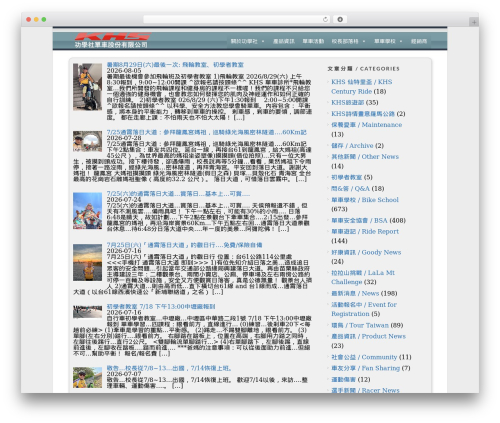Image resolution: width=500 pixels, height=423 pixels.
Task: Open the 單車學校 menu
Action: click(x=384, y=41)
